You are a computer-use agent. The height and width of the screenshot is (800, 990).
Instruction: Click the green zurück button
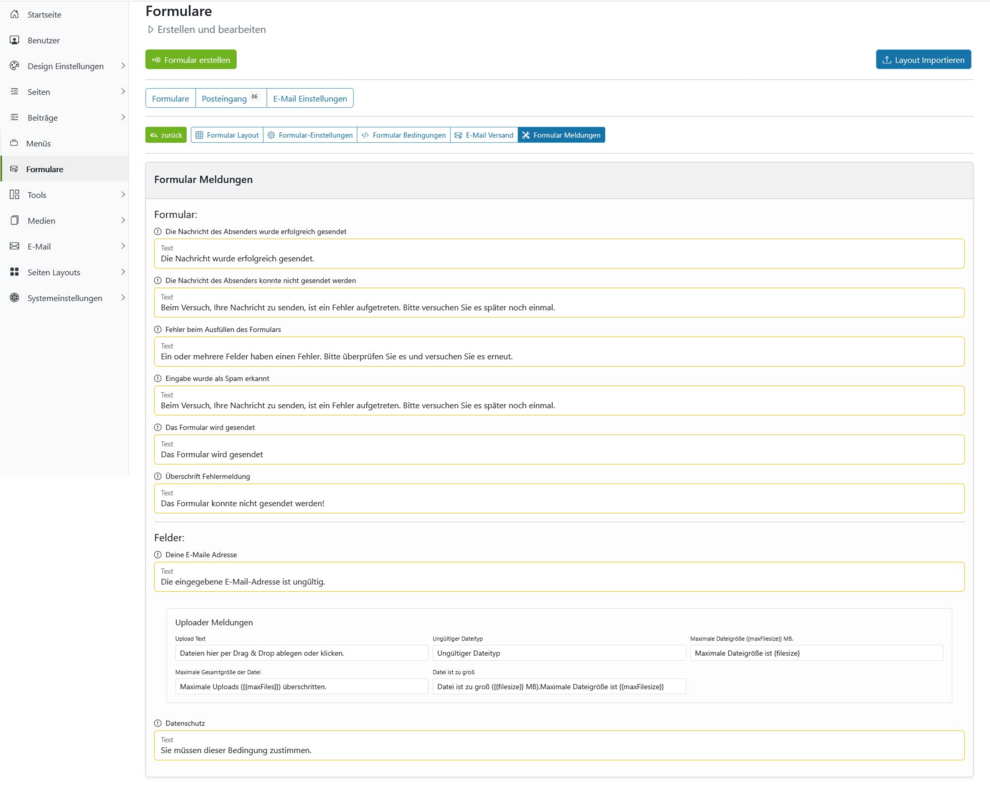point(166,135)
